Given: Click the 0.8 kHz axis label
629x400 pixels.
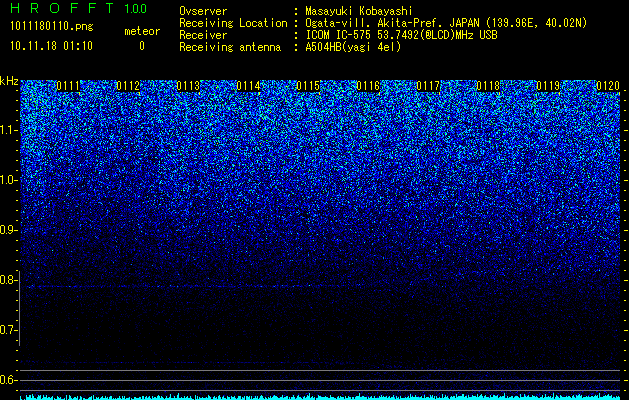Looking at the screenshot, I should pos(8,280).
